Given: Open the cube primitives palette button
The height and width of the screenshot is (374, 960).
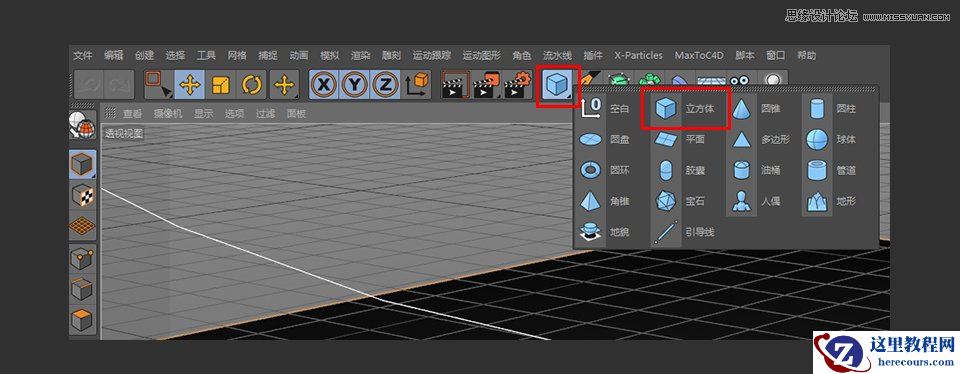Looking at the screenshot, I should (557, 85).
